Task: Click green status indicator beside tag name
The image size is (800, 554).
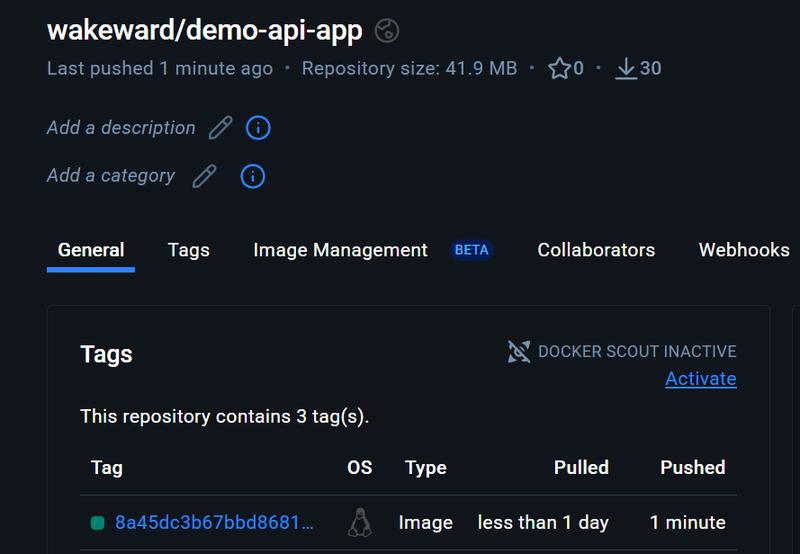Action: coord(97,522)
